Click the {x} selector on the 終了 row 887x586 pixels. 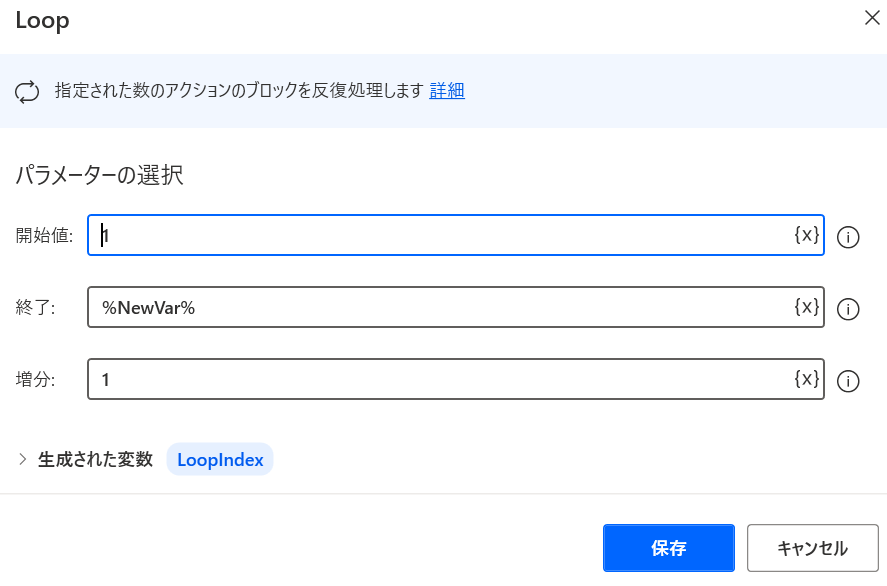tap(806, 307)
